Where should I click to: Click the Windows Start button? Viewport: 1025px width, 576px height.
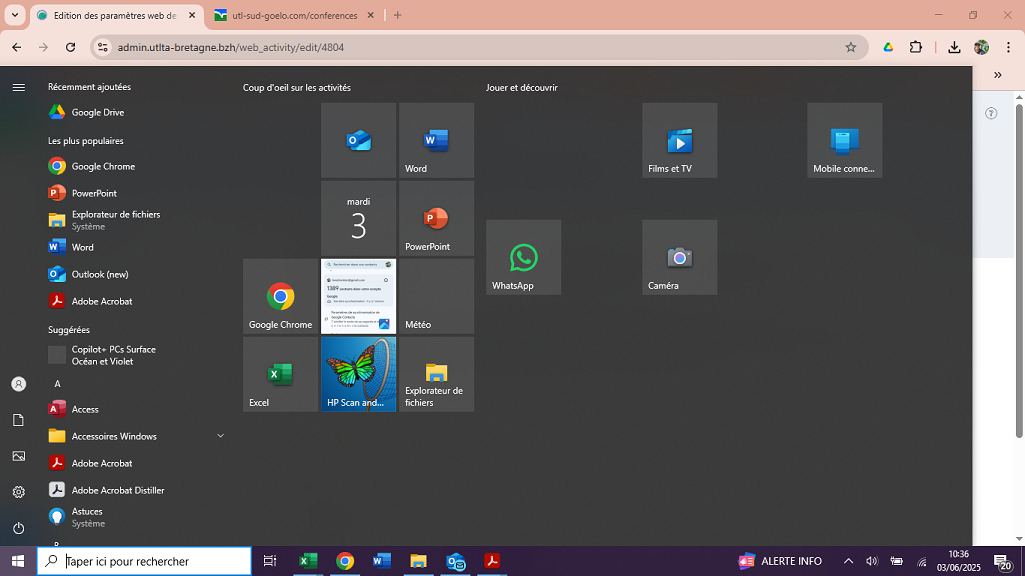[x=18, y=561]
